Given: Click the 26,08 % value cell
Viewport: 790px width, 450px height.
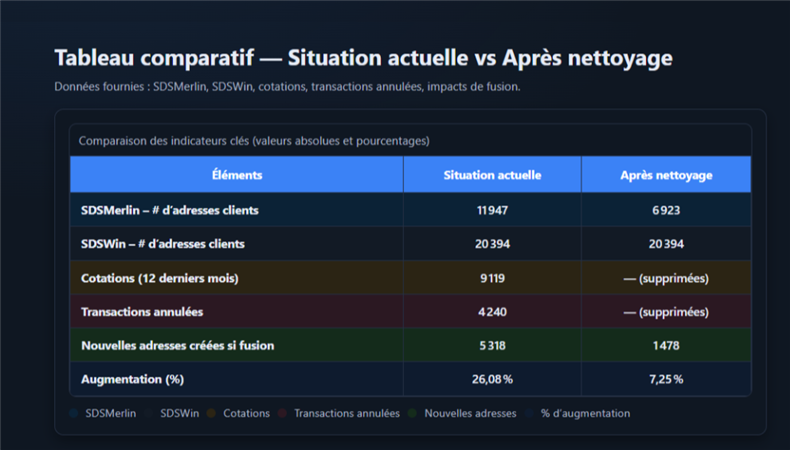Looking at the screenshot, I should coord(492,380).
